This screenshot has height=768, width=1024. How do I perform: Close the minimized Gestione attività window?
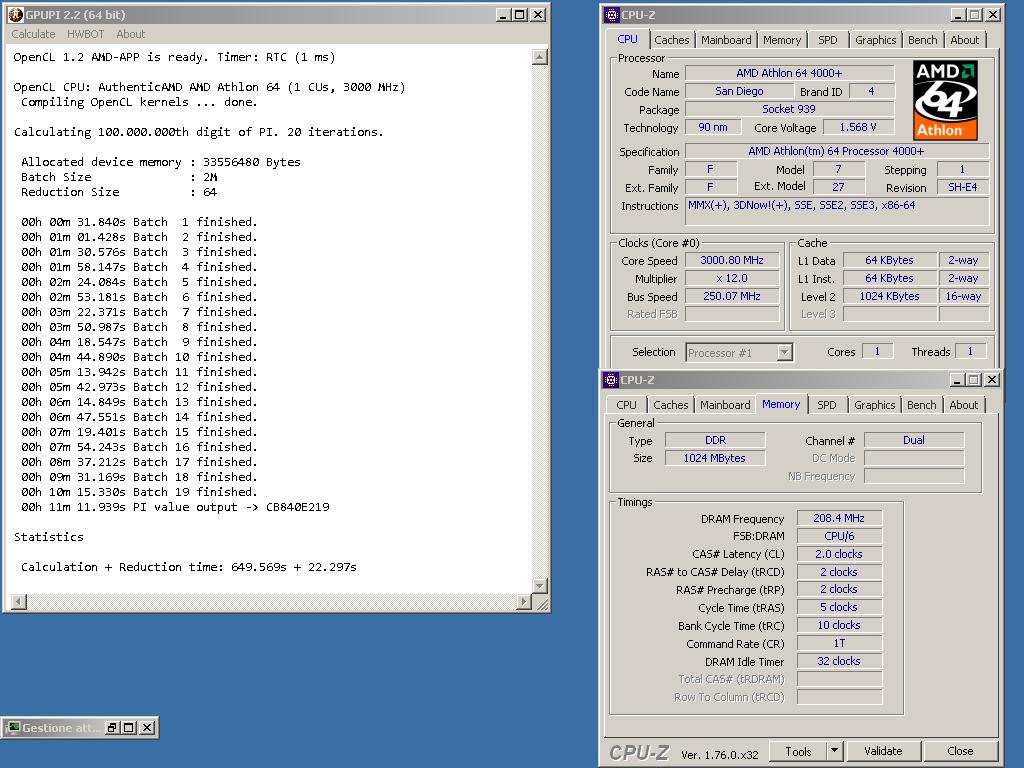[147, 728]
